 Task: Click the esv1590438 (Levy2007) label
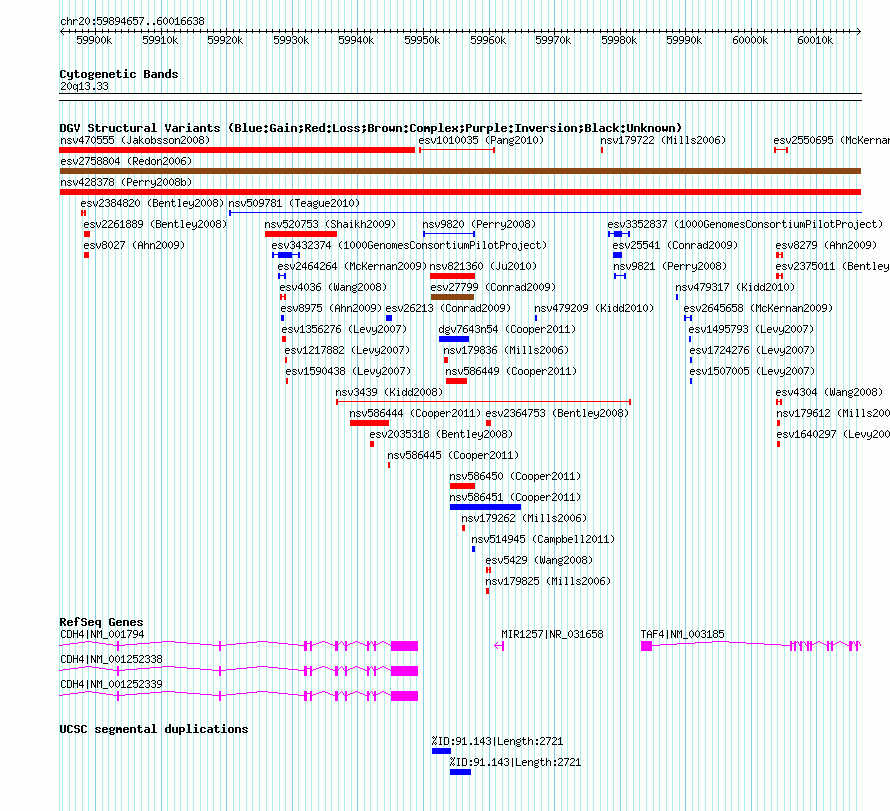(348, 371)
